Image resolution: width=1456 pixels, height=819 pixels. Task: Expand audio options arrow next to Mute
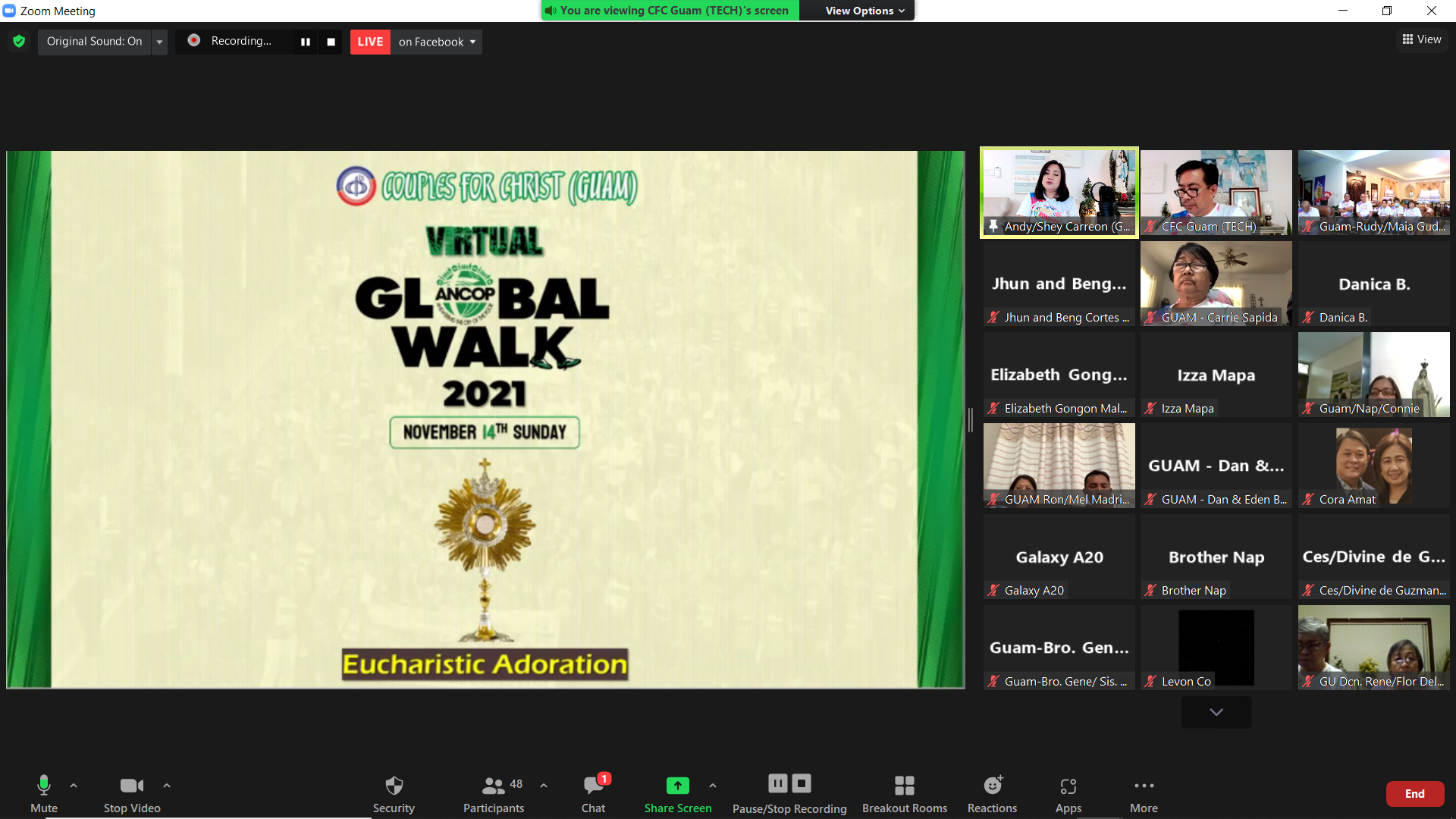(x=74, y=786)
